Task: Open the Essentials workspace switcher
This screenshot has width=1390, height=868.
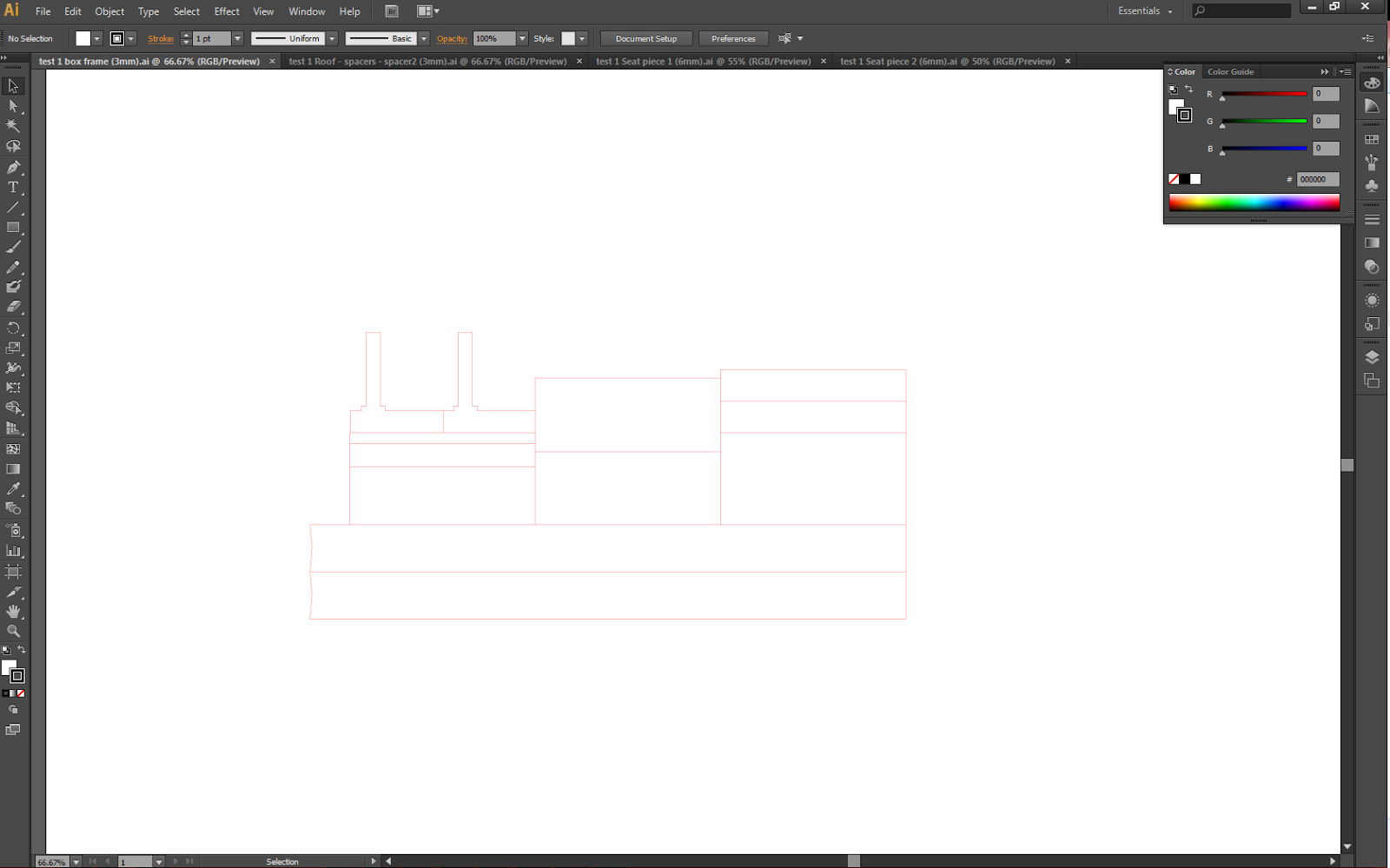Action: point(1145,11)
